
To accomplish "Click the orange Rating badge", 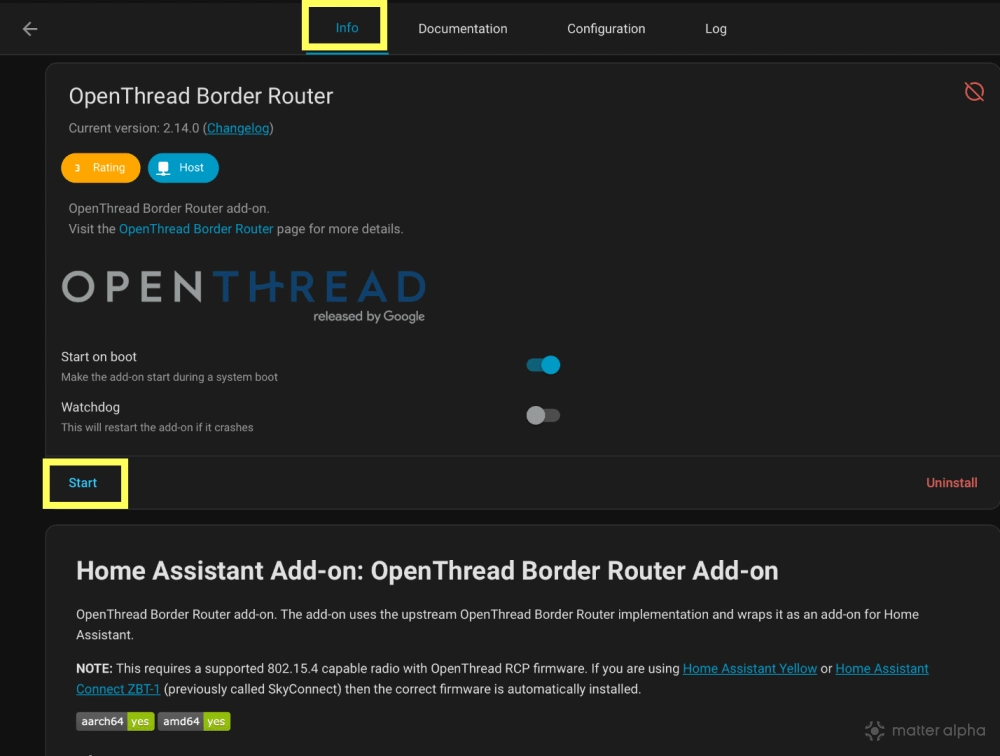I will tap(100, 168).
